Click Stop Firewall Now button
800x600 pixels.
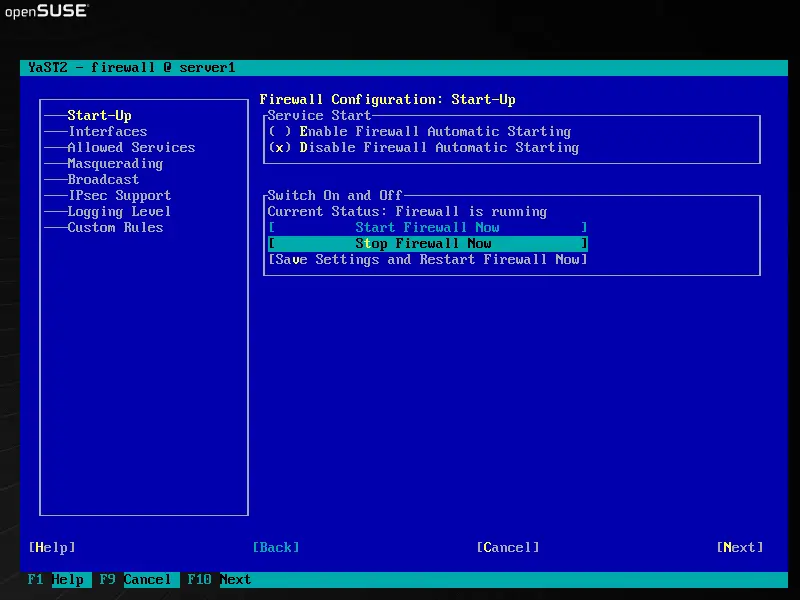click(x=428, y=243)
